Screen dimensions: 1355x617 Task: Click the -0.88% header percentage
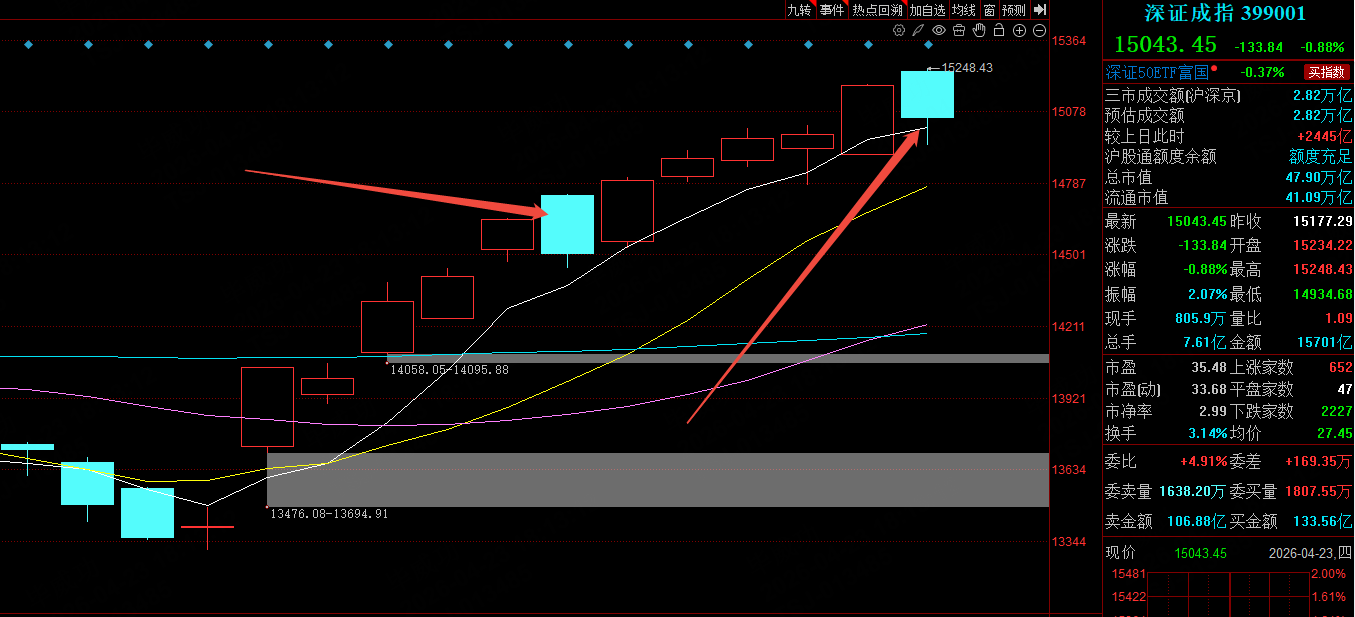(x=1322, y=47)
